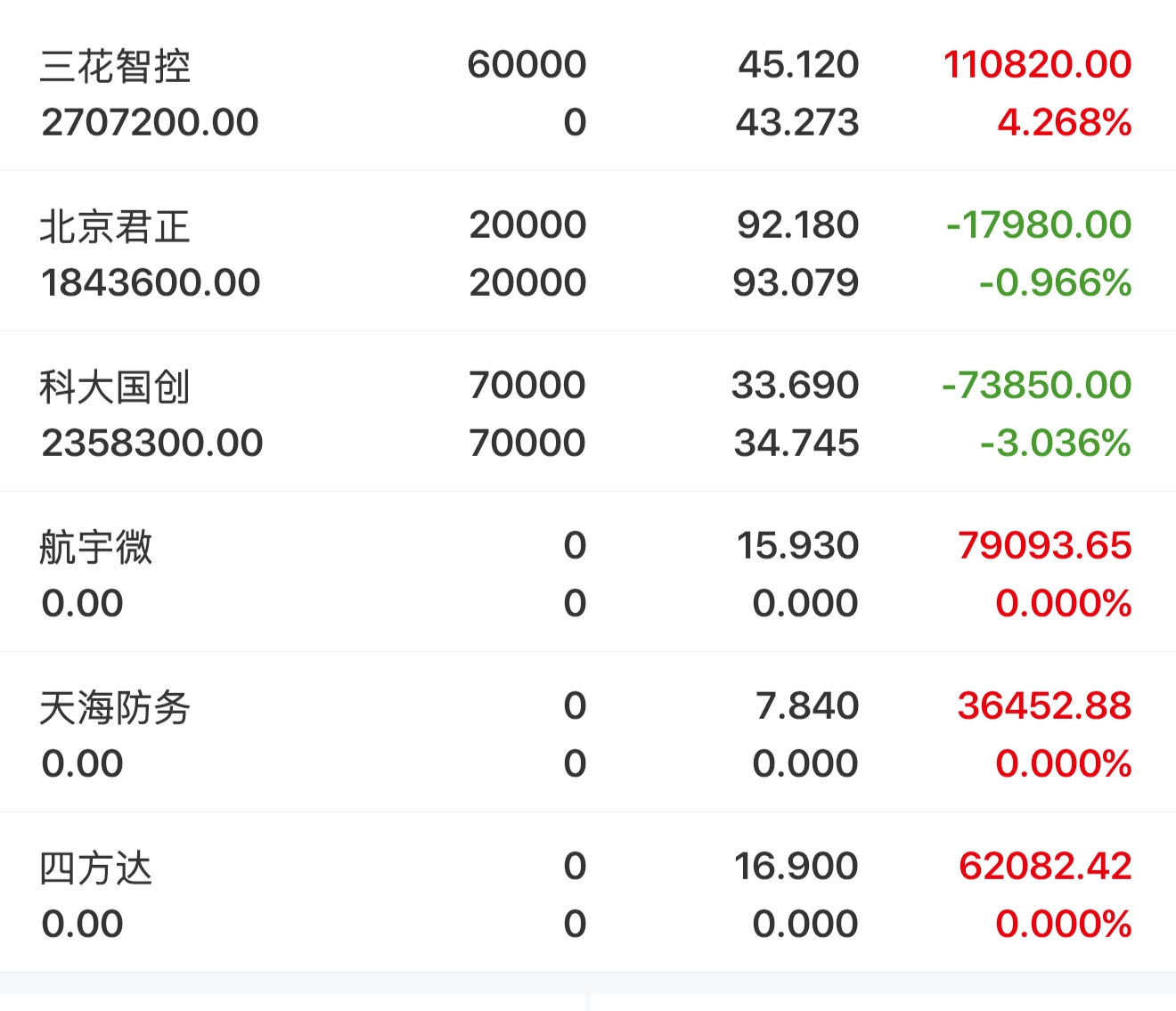Select cost price 43.273
The image size is (1176, 1011).
(797, 122)
